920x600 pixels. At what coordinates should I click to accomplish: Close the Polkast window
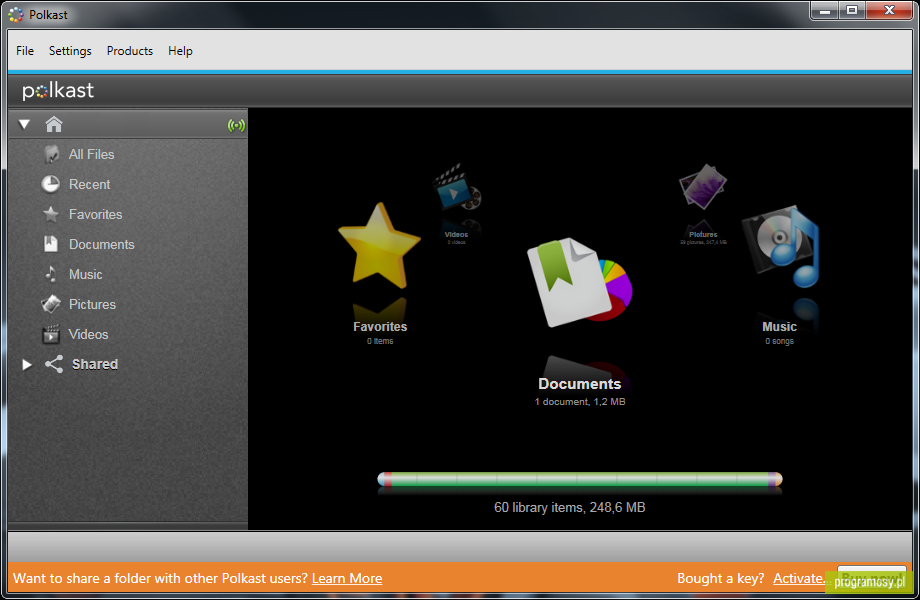pyautogui.click(x=889, y=11)
